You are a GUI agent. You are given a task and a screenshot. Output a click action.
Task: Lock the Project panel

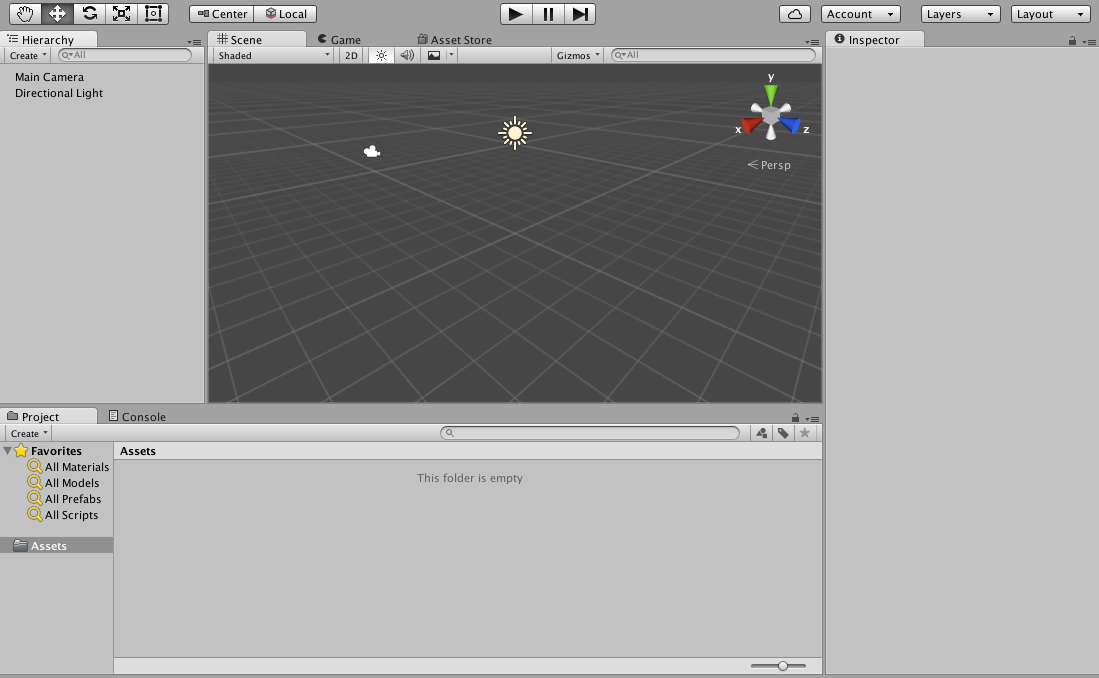(x=795, y=418)
